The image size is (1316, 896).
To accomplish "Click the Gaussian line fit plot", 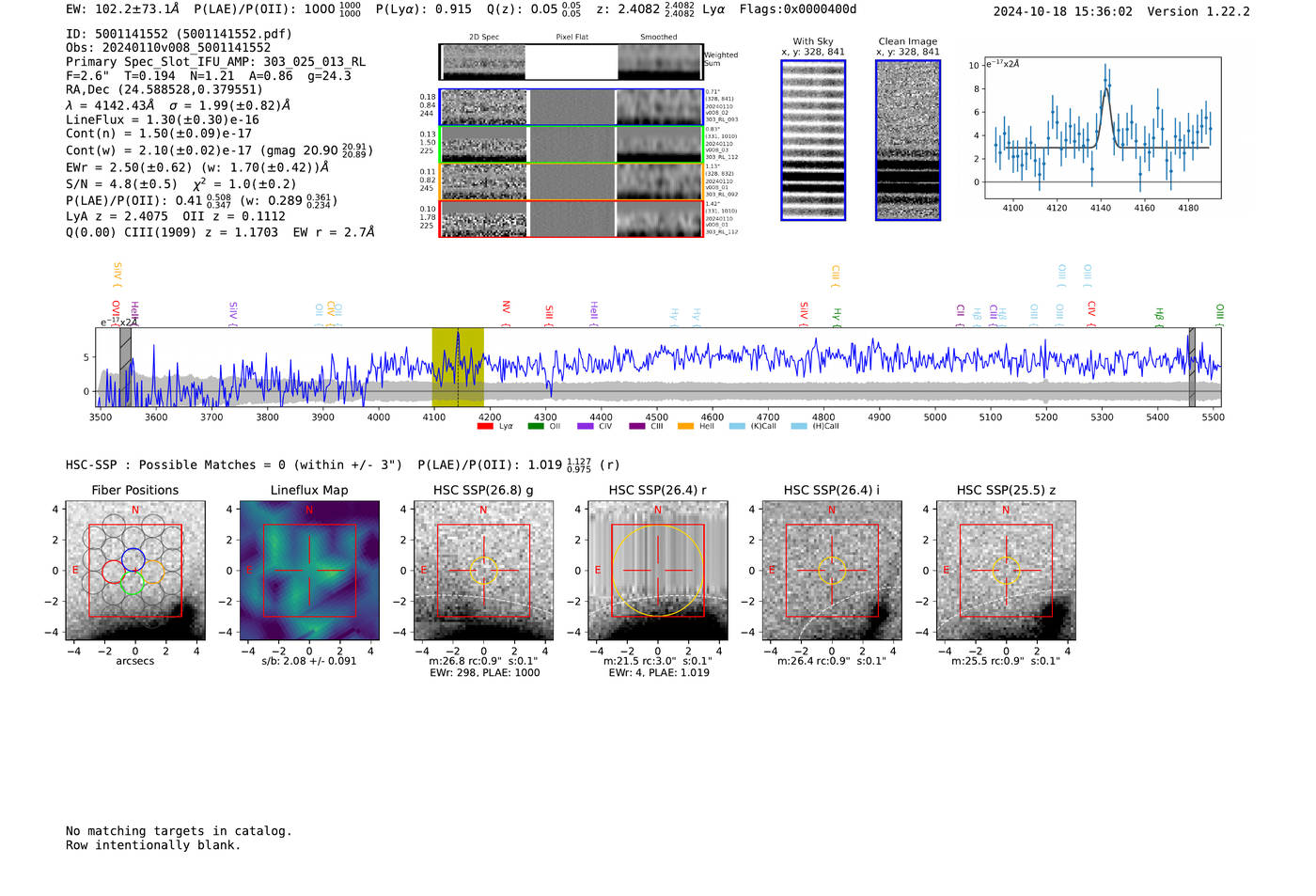I will point(1103,129).
